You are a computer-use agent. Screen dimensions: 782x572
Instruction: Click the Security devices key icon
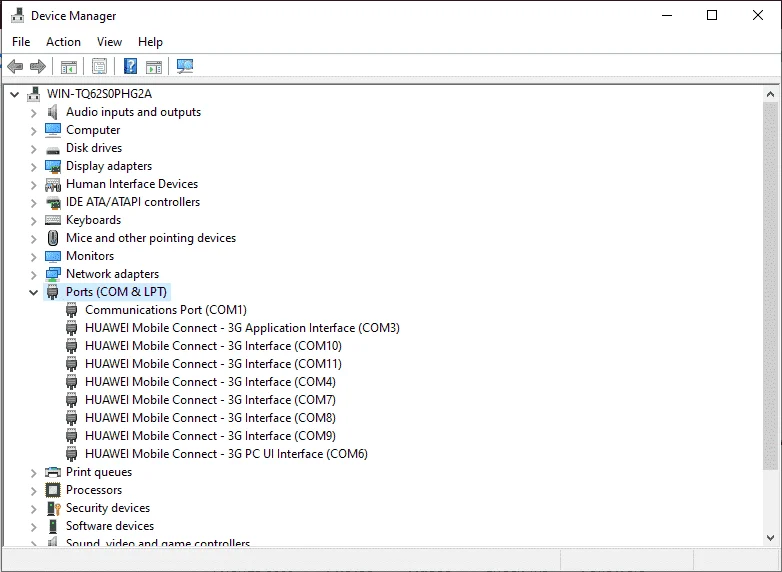click(53, 508)
